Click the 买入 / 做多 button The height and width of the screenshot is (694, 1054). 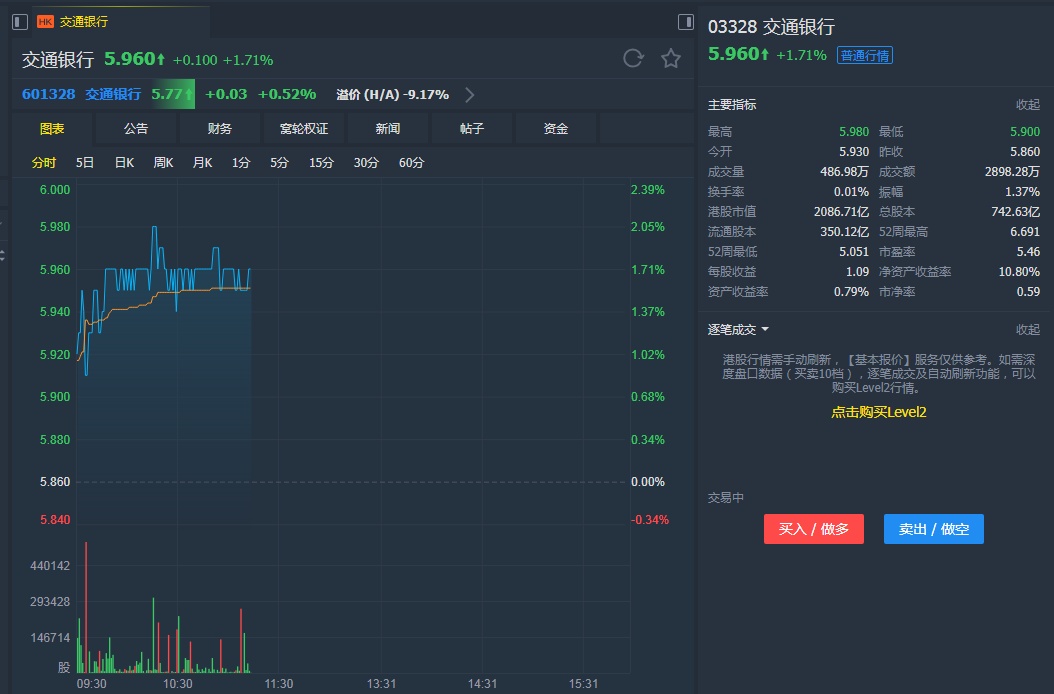[813, 529]
